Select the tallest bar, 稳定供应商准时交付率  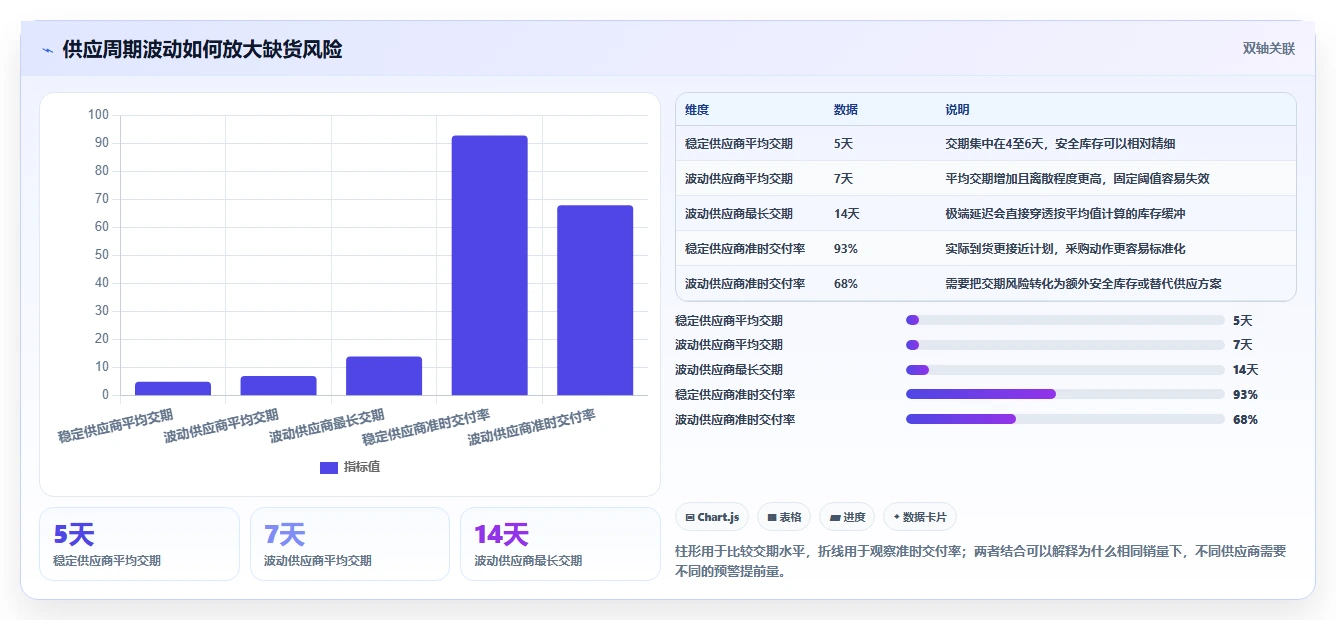pyautogui.click(x=489, y=265)
